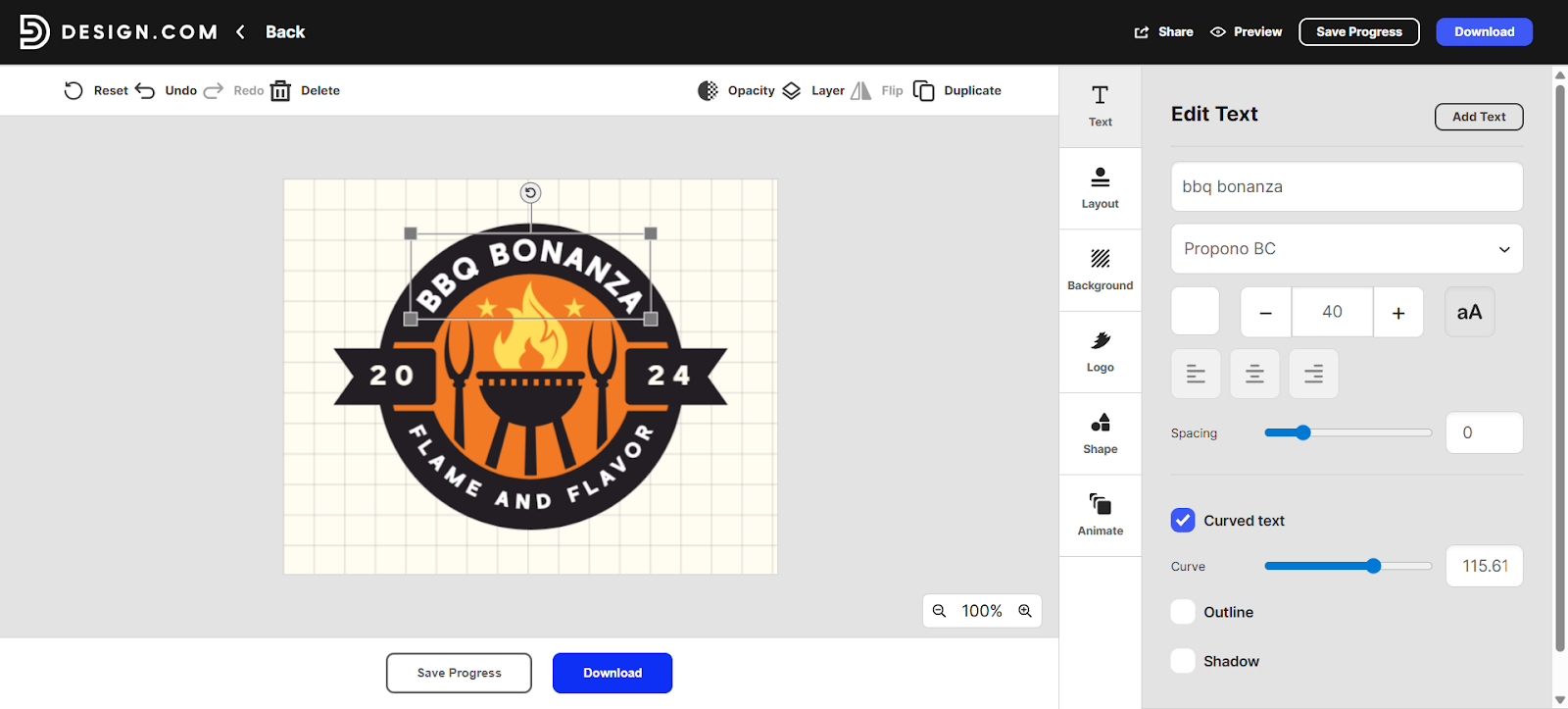
Task: Click the Preview link in header
Action: [x=1247, y=31]
